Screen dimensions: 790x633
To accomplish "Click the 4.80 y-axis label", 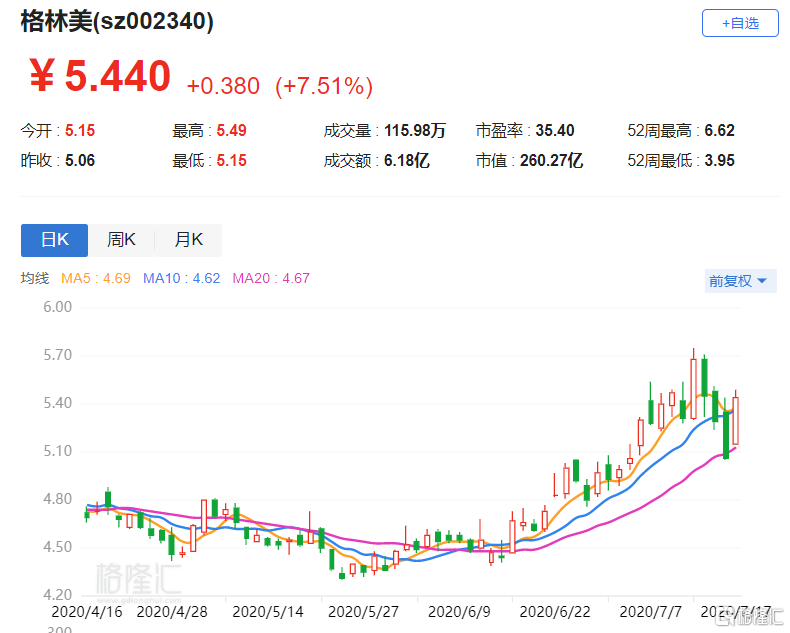I will pyautogui.click(x=57, y=499).
